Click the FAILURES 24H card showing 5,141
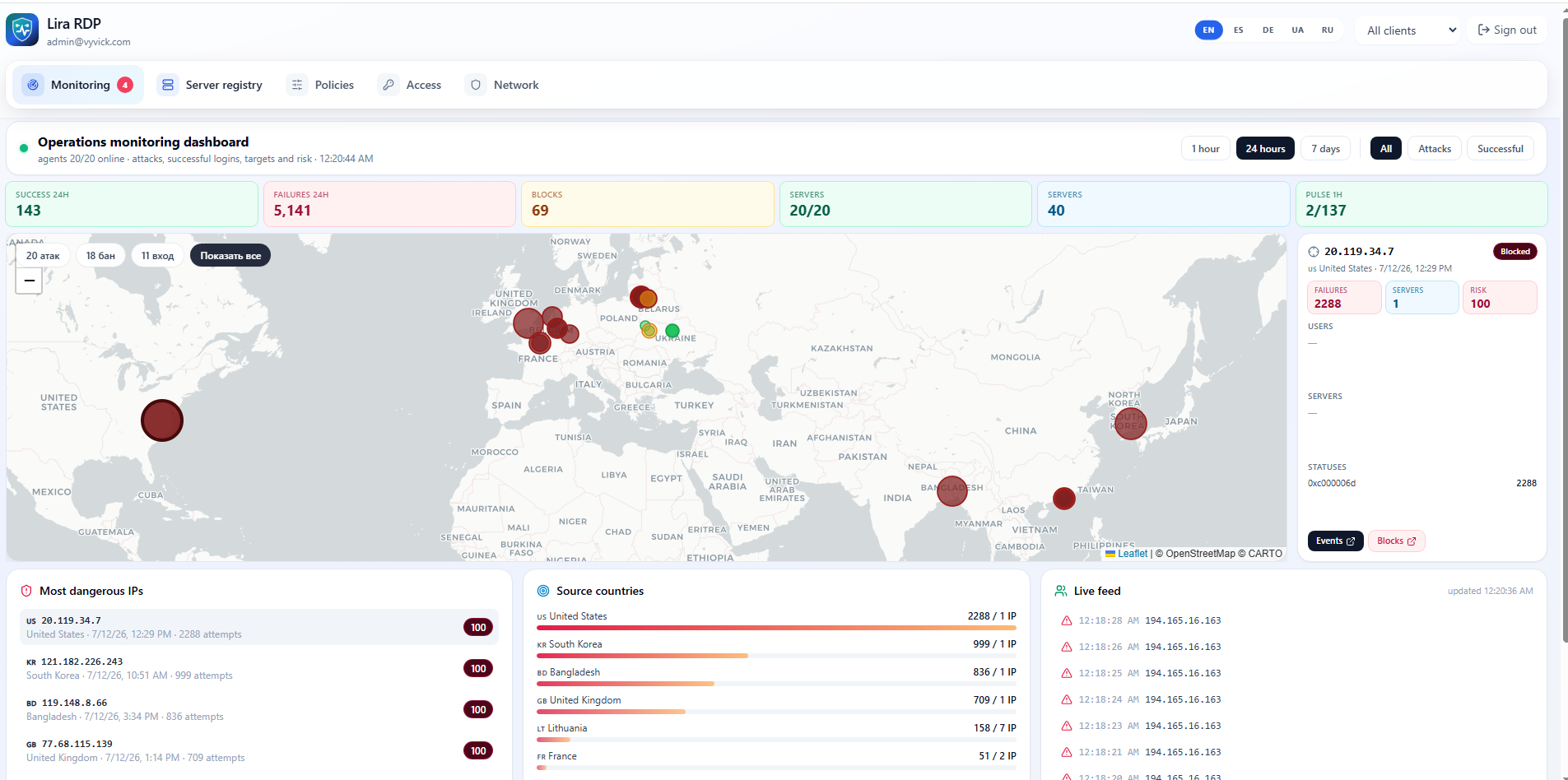Image resolution: width=1568 pixels, height=780 pixels. [x=389, y=204]
